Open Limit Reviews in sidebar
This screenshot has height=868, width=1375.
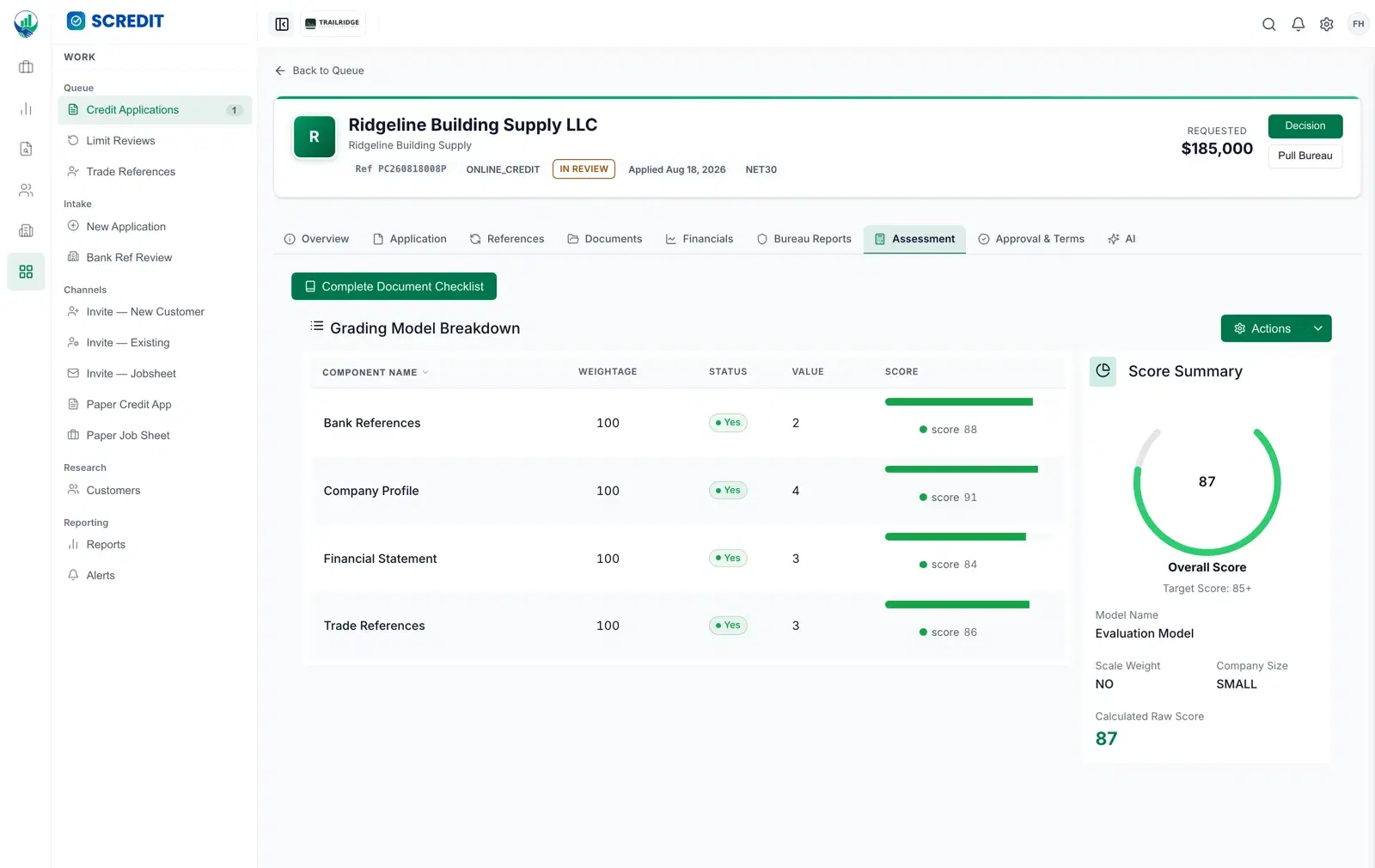155,141
